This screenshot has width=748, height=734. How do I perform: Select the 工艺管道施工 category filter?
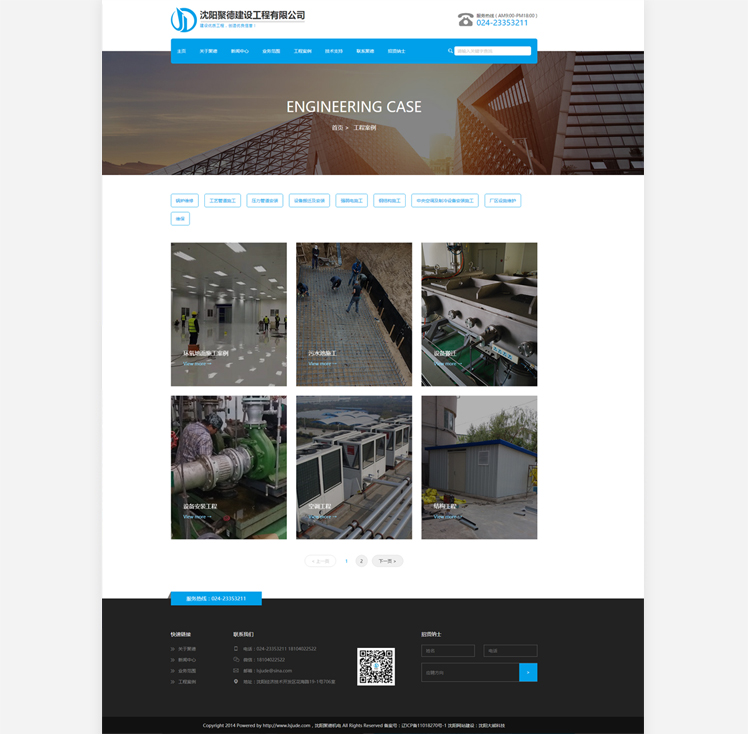[x=223, y=201]
